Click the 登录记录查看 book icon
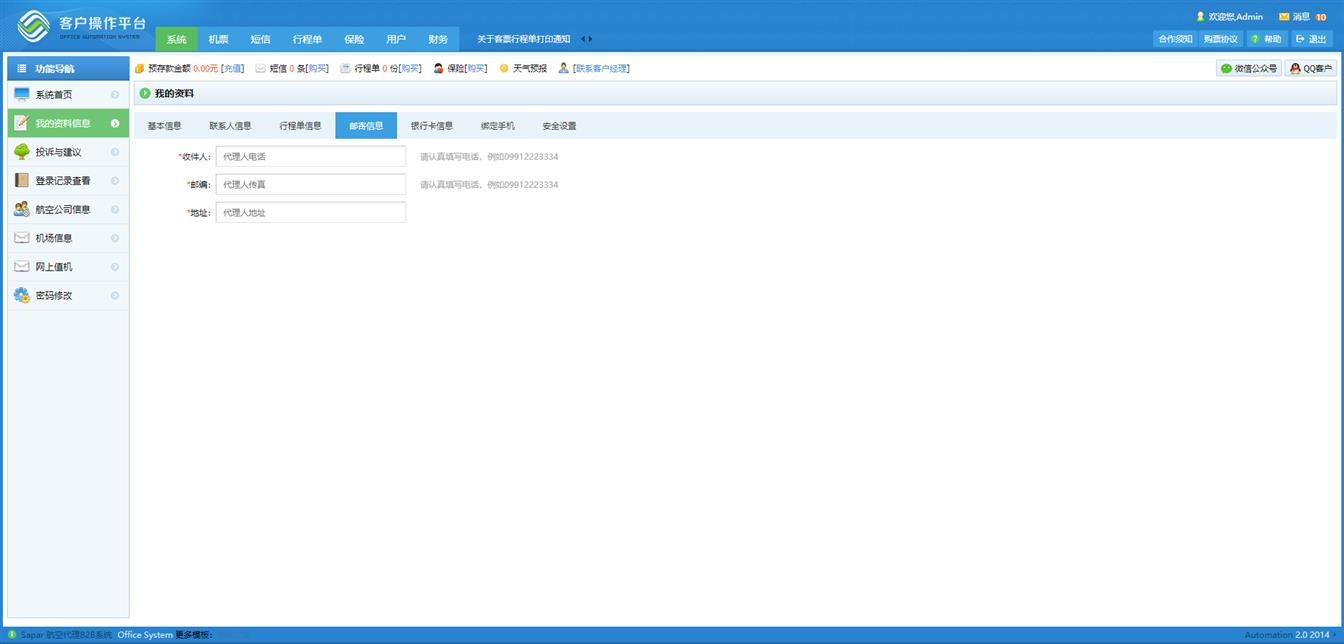The image size is (1344, 644). [22, 181]
